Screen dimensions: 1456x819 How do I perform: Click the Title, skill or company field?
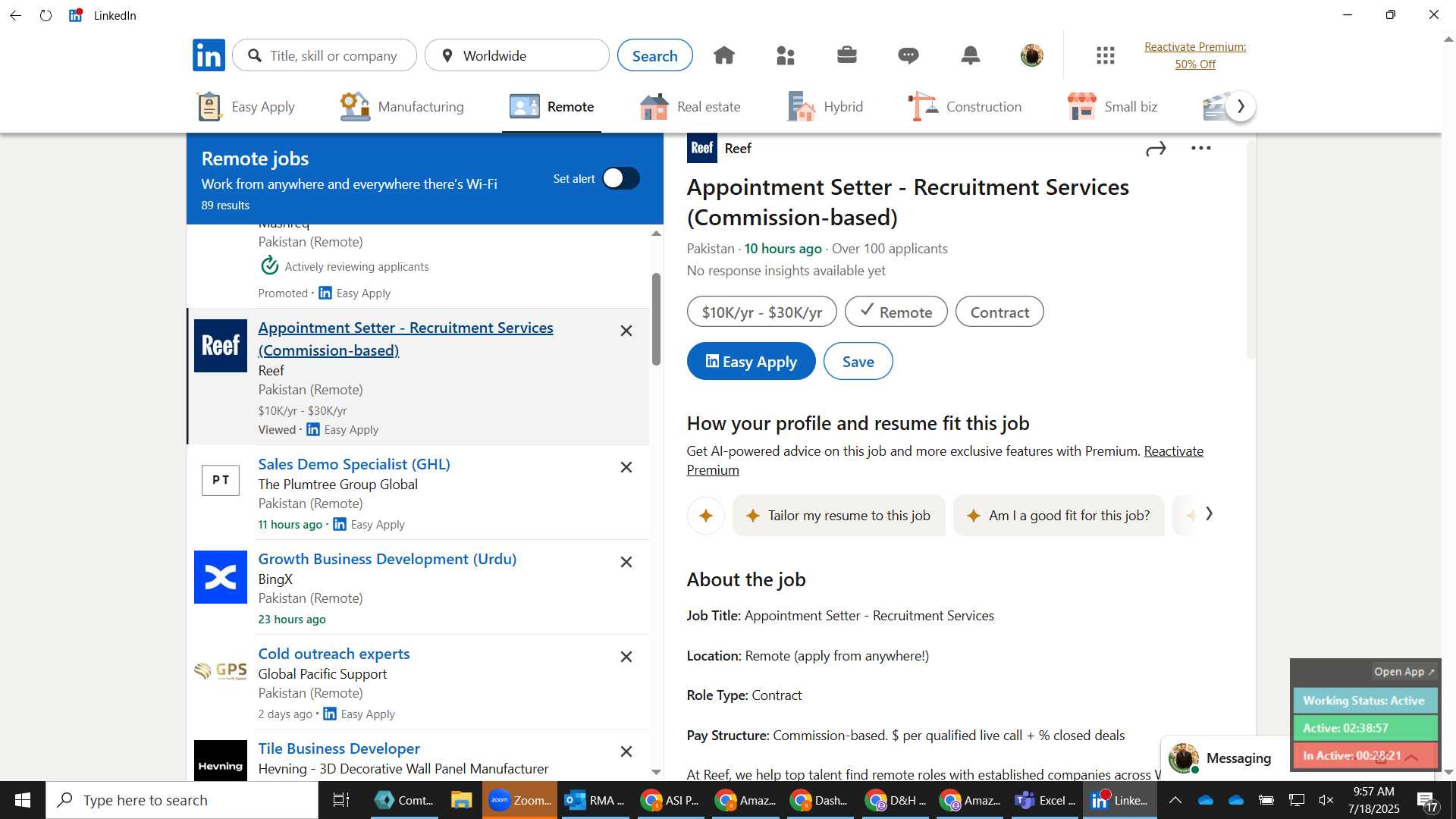pos(325,55)
